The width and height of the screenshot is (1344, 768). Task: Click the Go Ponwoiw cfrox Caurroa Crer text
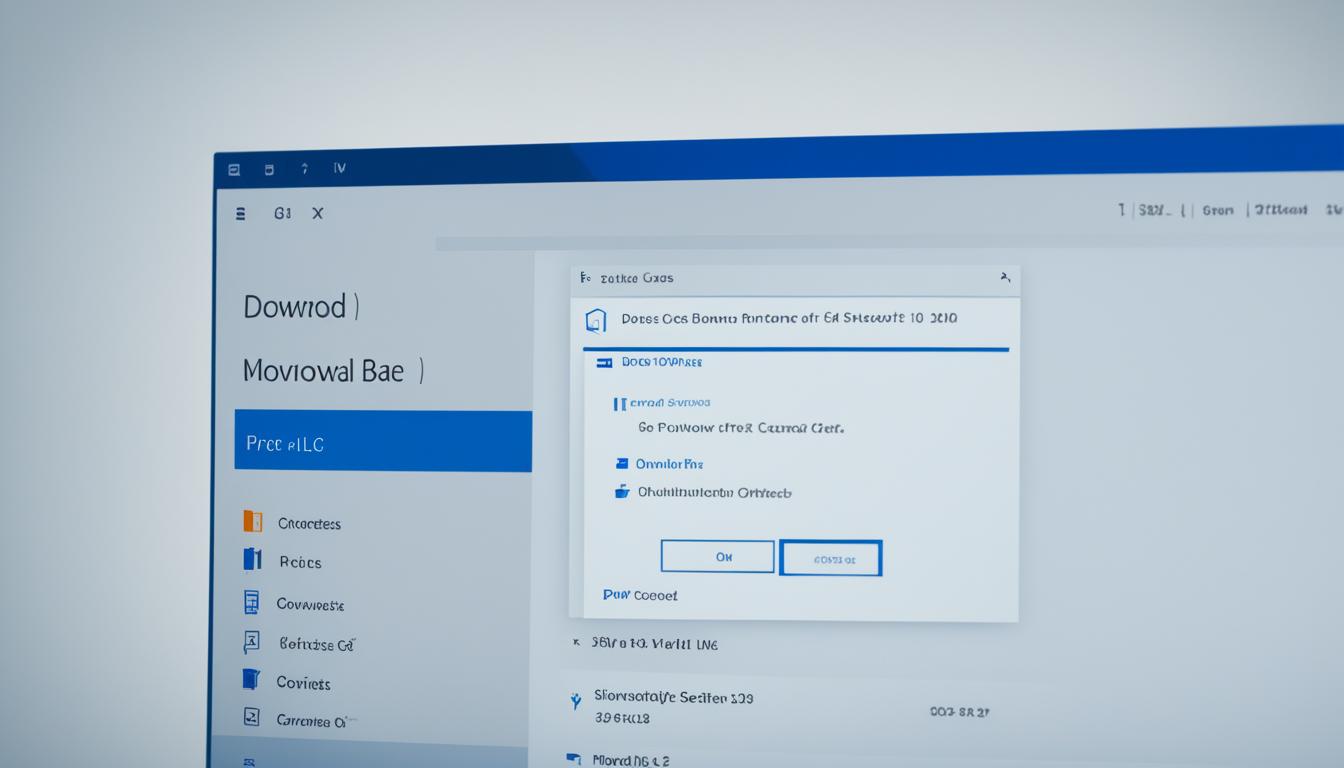pos(741,427)
